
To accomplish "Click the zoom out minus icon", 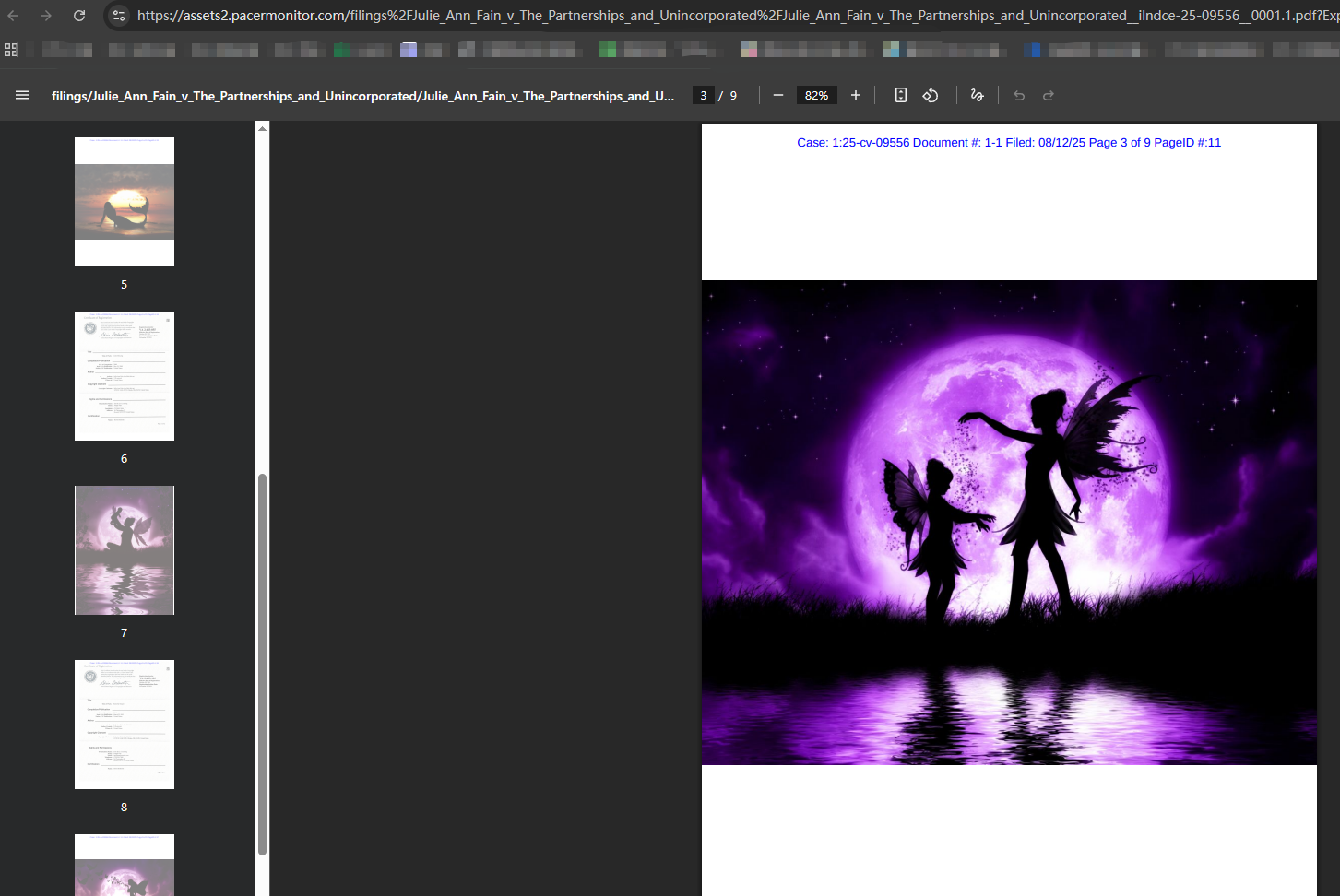I will pyautogui.click(x=778, y=95).
